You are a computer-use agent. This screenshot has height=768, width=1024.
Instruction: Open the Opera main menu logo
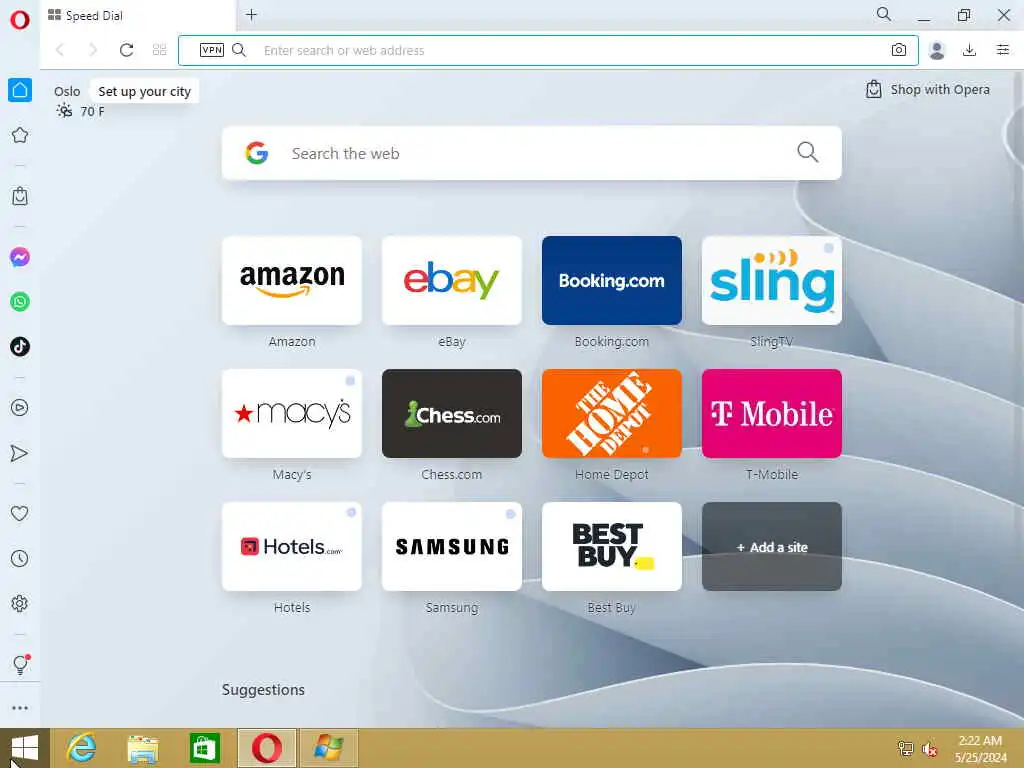[20, 20]
